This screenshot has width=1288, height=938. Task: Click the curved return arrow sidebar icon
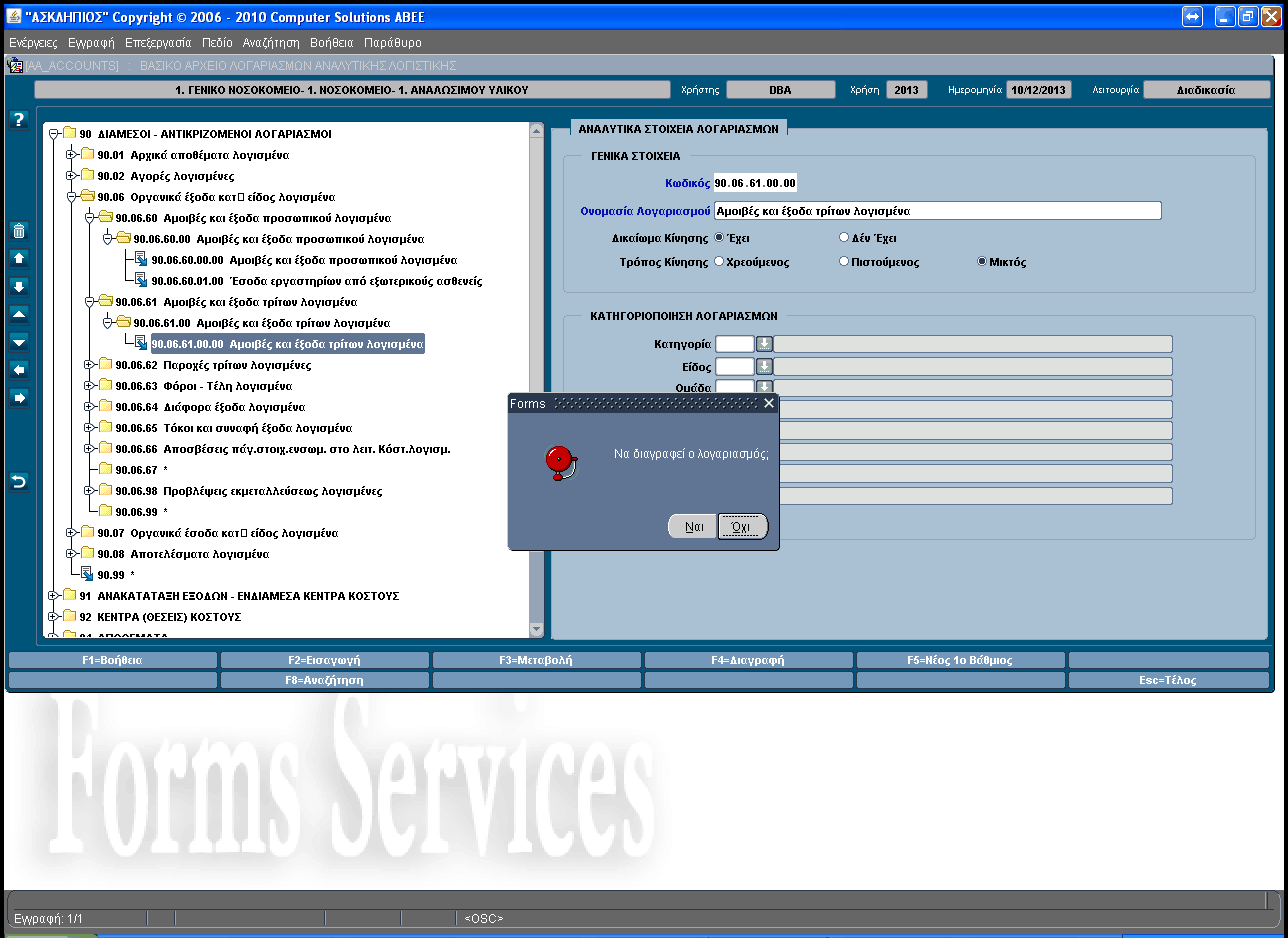[18, 482]
